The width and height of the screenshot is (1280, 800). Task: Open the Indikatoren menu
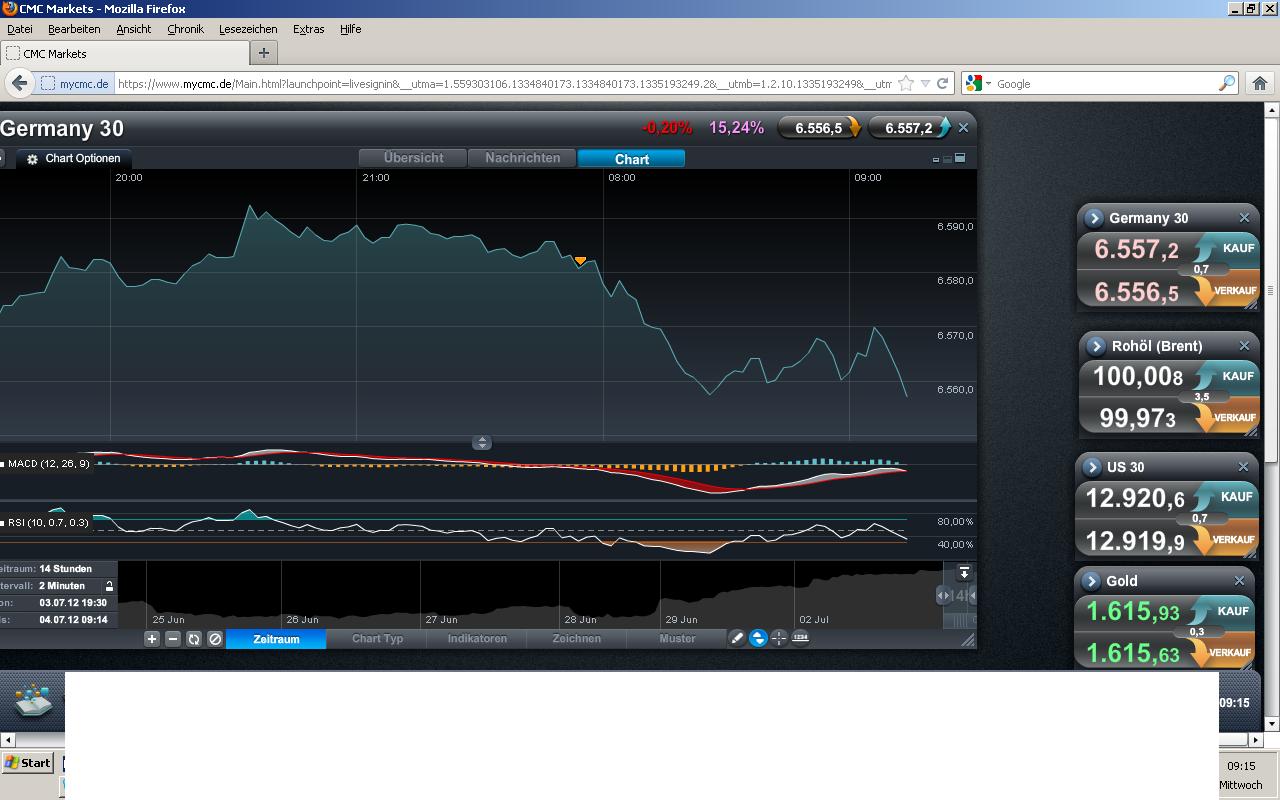[477, 639]
